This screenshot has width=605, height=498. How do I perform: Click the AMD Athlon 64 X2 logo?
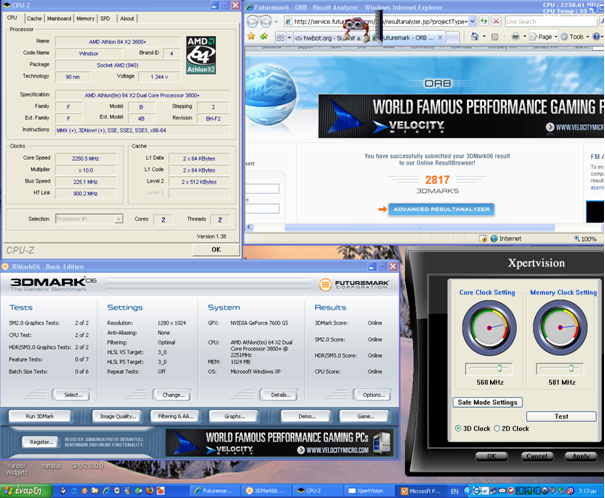coord(201,55)
